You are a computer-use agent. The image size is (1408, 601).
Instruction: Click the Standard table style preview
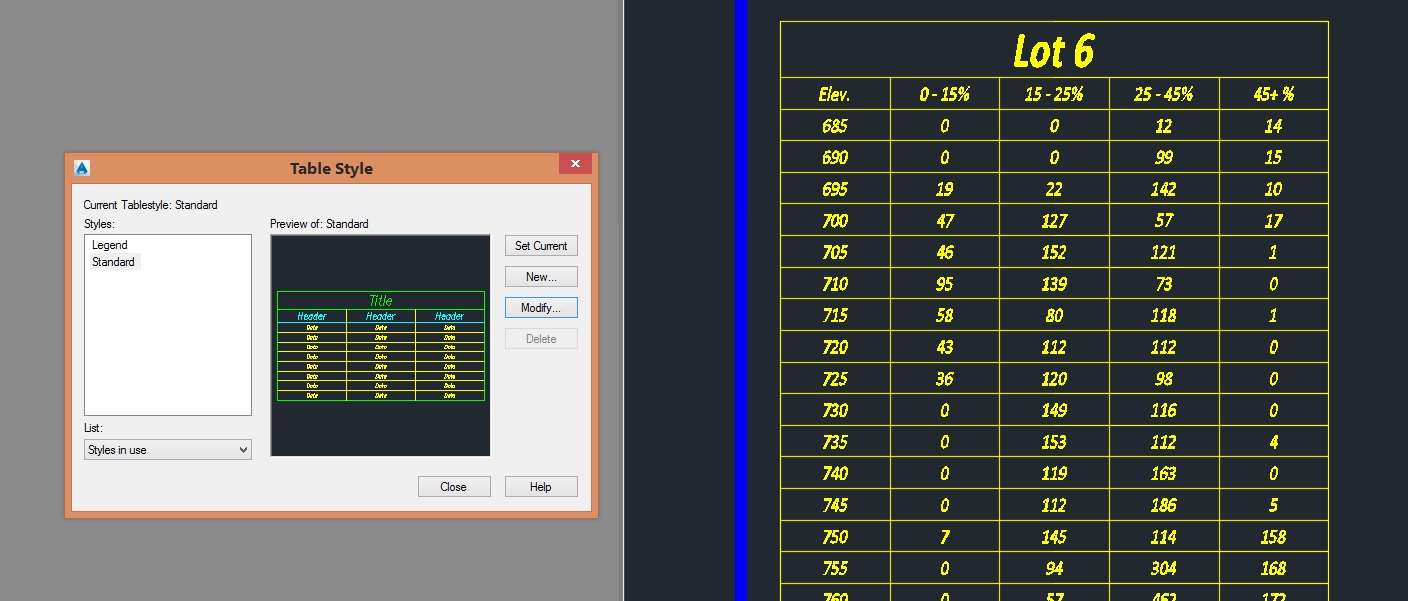point(380,346)
